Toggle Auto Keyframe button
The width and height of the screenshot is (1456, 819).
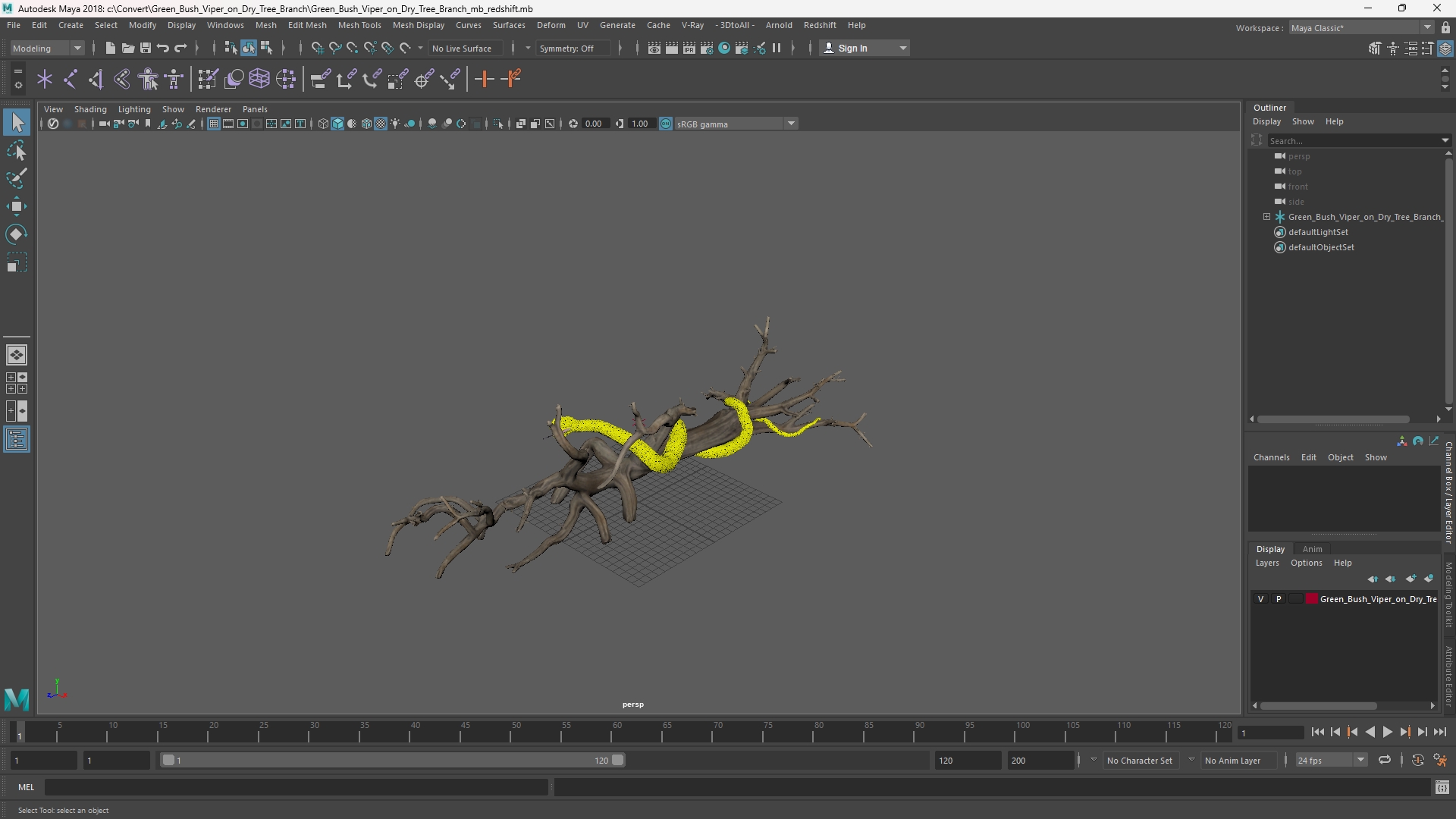(x=1417, y=760)
